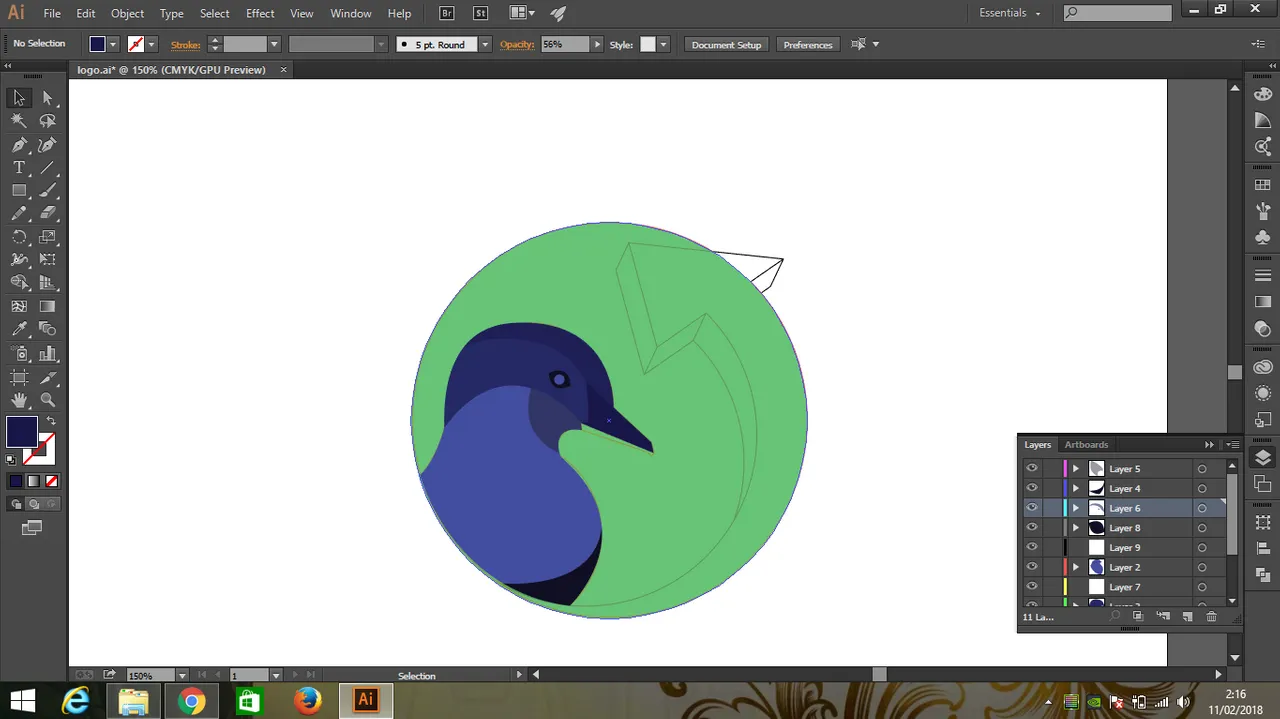Open the Object menu
Image resolution: width=1280 pixels, height=719 pixels.
(x=127, y=13)
